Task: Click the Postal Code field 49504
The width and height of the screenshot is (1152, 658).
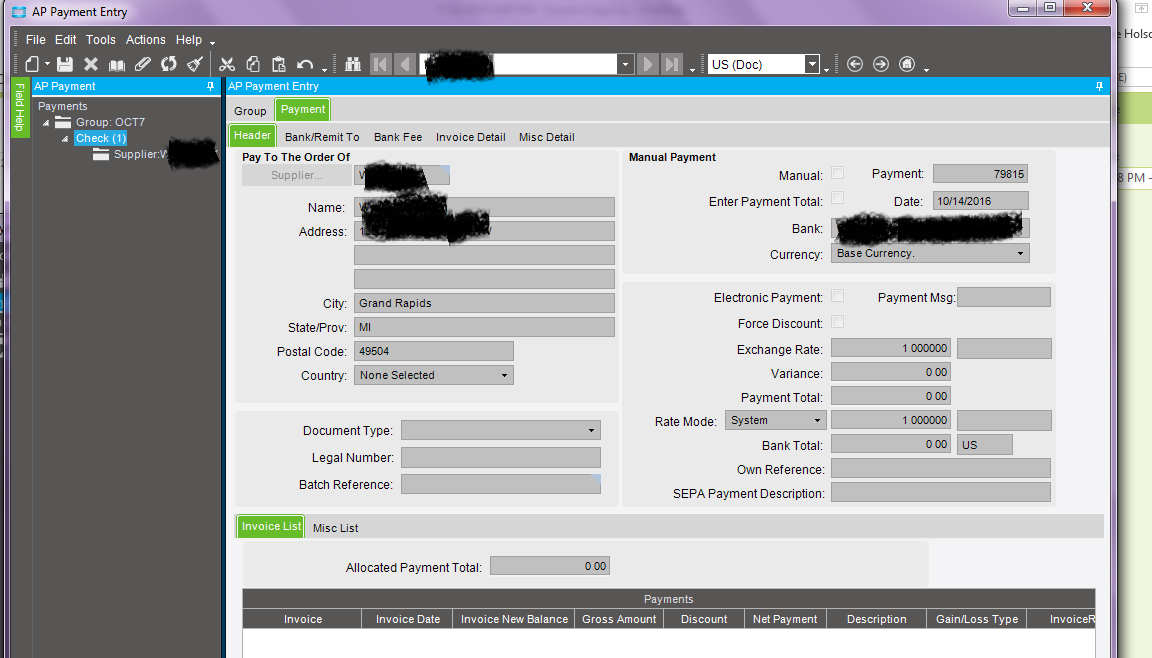Action: point(433,351)
